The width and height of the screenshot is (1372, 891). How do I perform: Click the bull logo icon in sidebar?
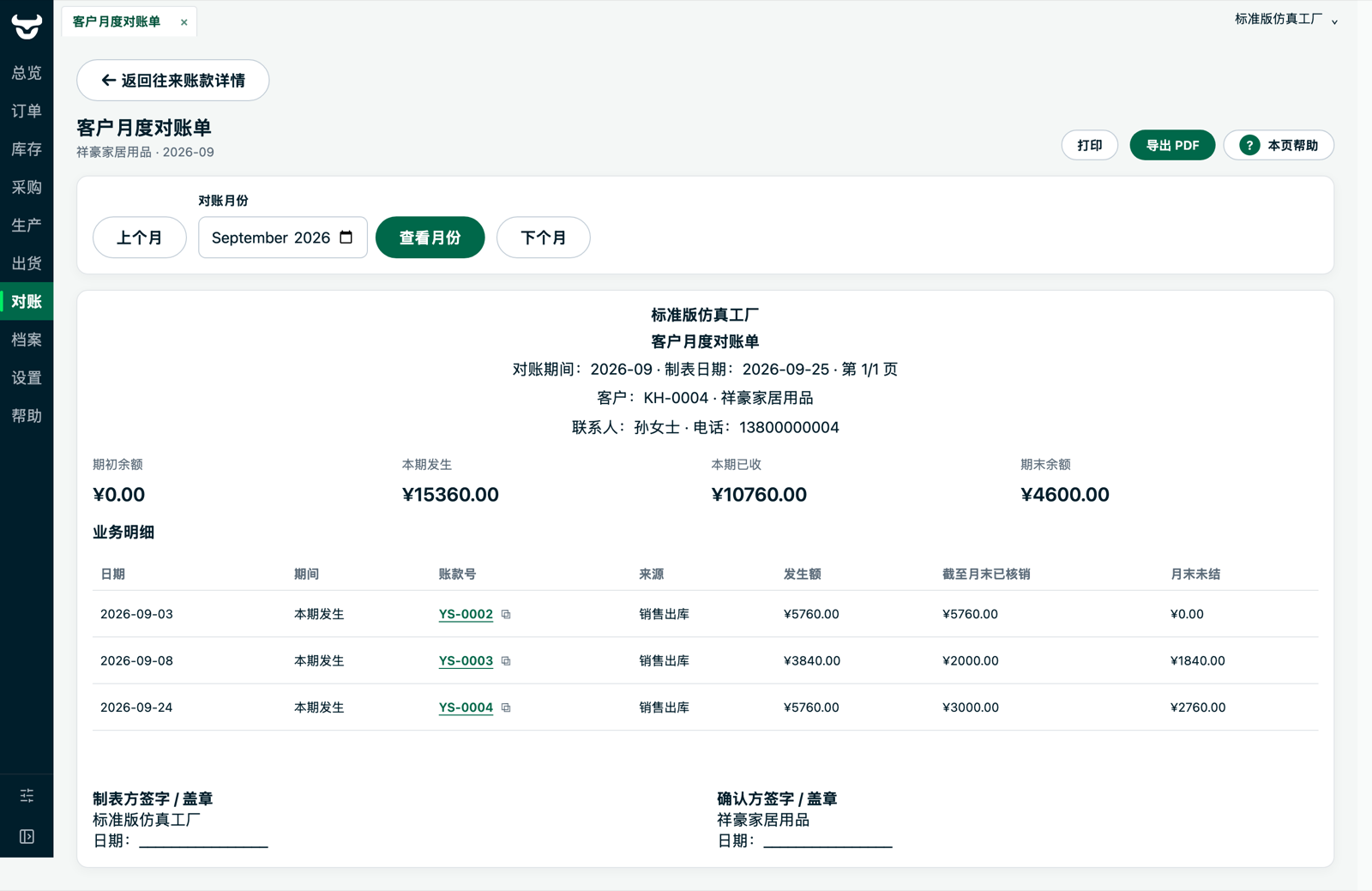point(27,26)
